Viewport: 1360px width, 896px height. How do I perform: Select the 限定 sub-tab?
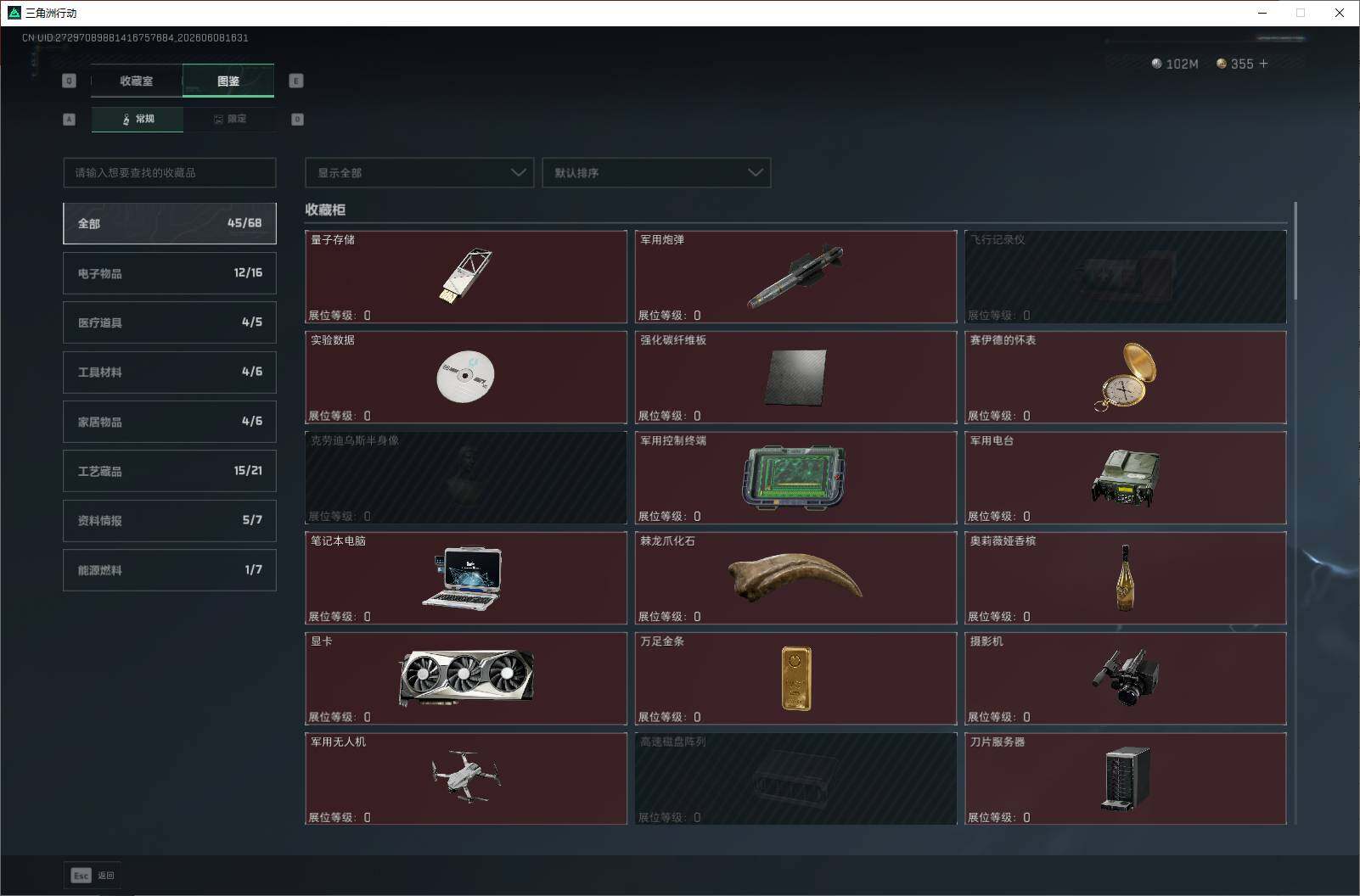click(229, 119)
